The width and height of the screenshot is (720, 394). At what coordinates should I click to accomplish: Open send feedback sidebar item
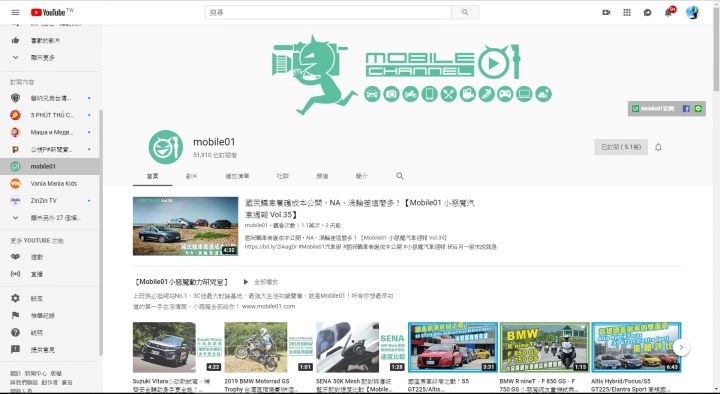(50, 349)
